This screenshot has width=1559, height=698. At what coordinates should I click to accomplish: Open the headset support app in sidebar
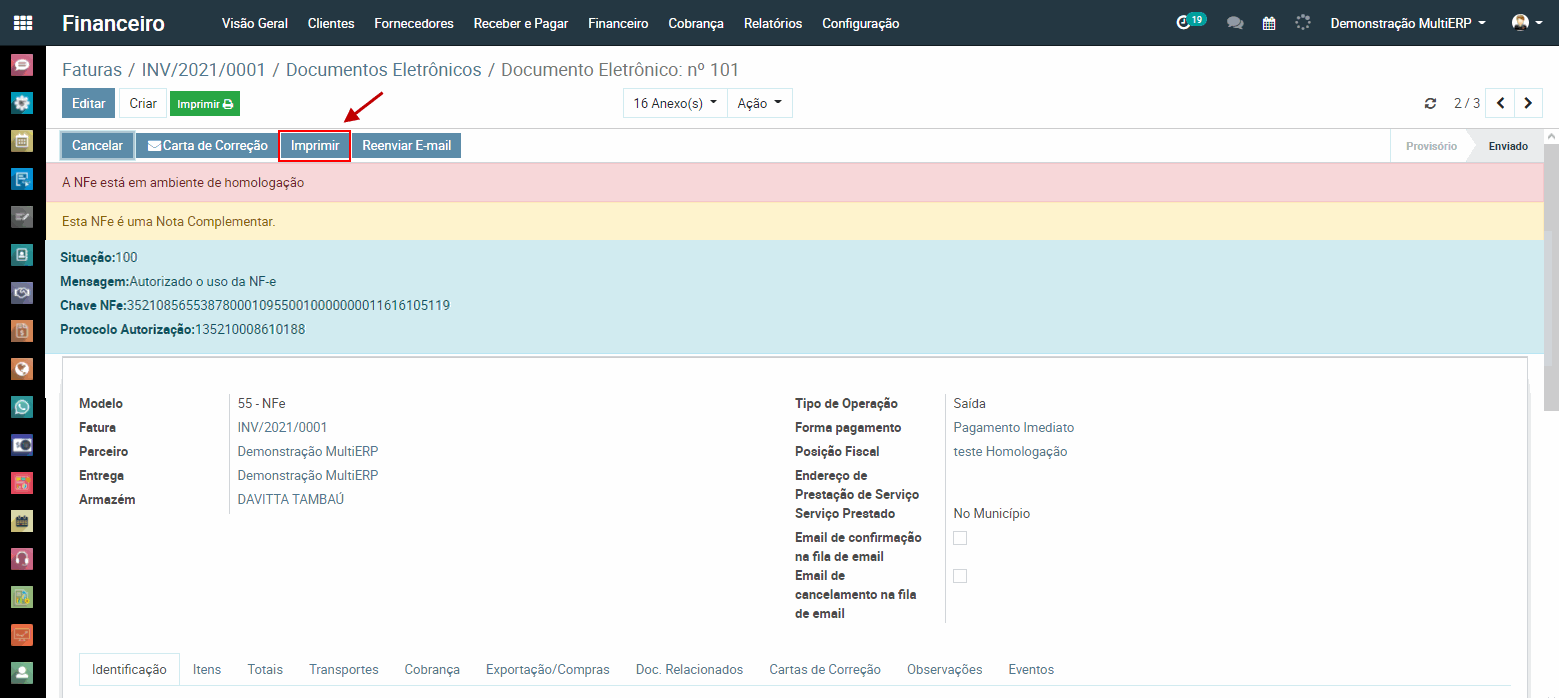22,558
